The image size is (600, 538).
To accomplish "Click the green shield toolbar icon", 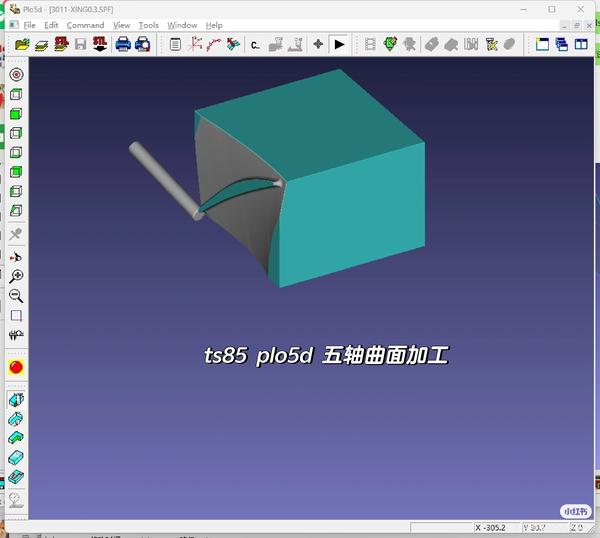I will coord(390,44).
